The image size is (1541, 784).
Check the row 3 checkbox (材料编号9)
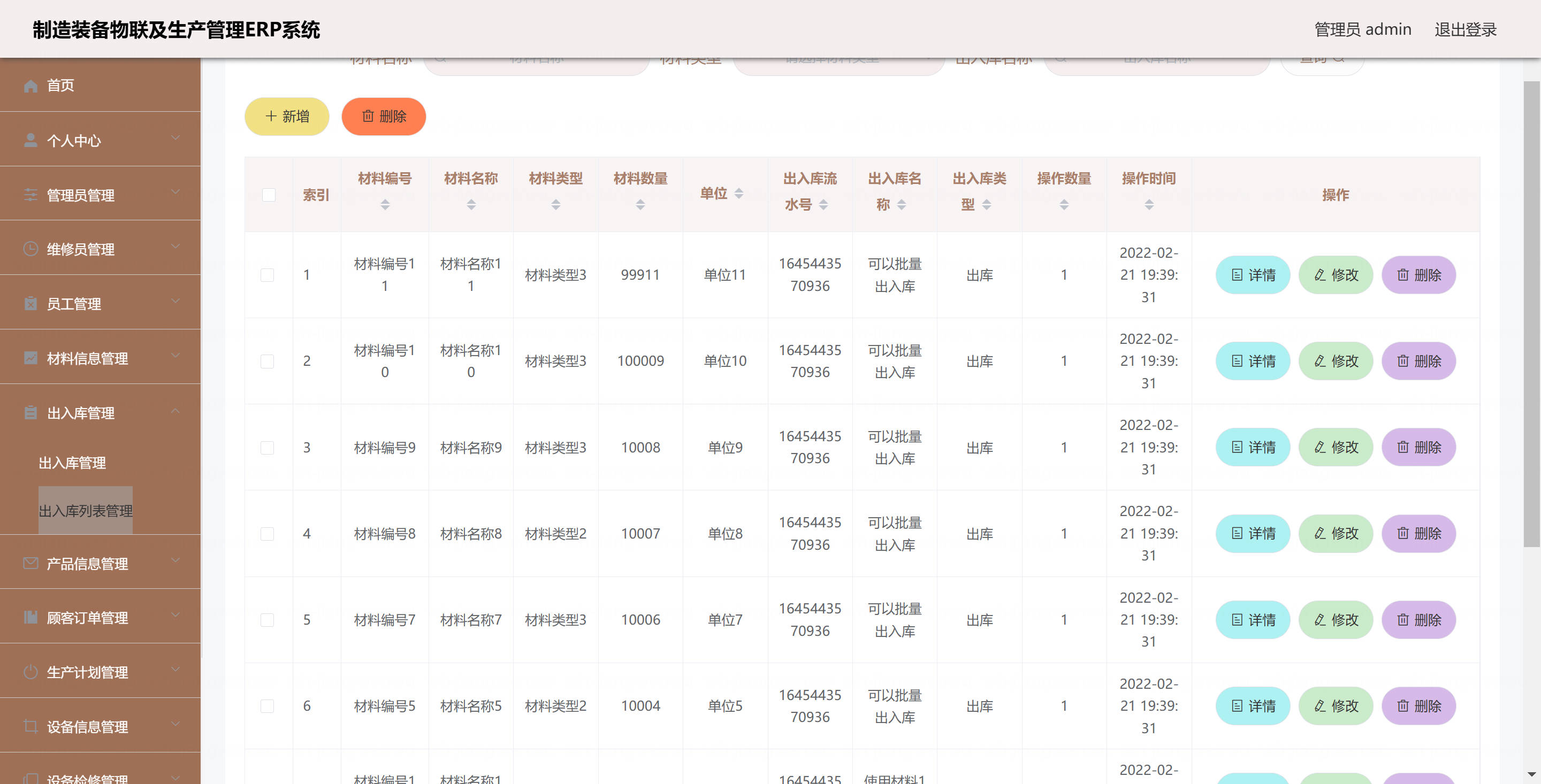pos(268,447)
